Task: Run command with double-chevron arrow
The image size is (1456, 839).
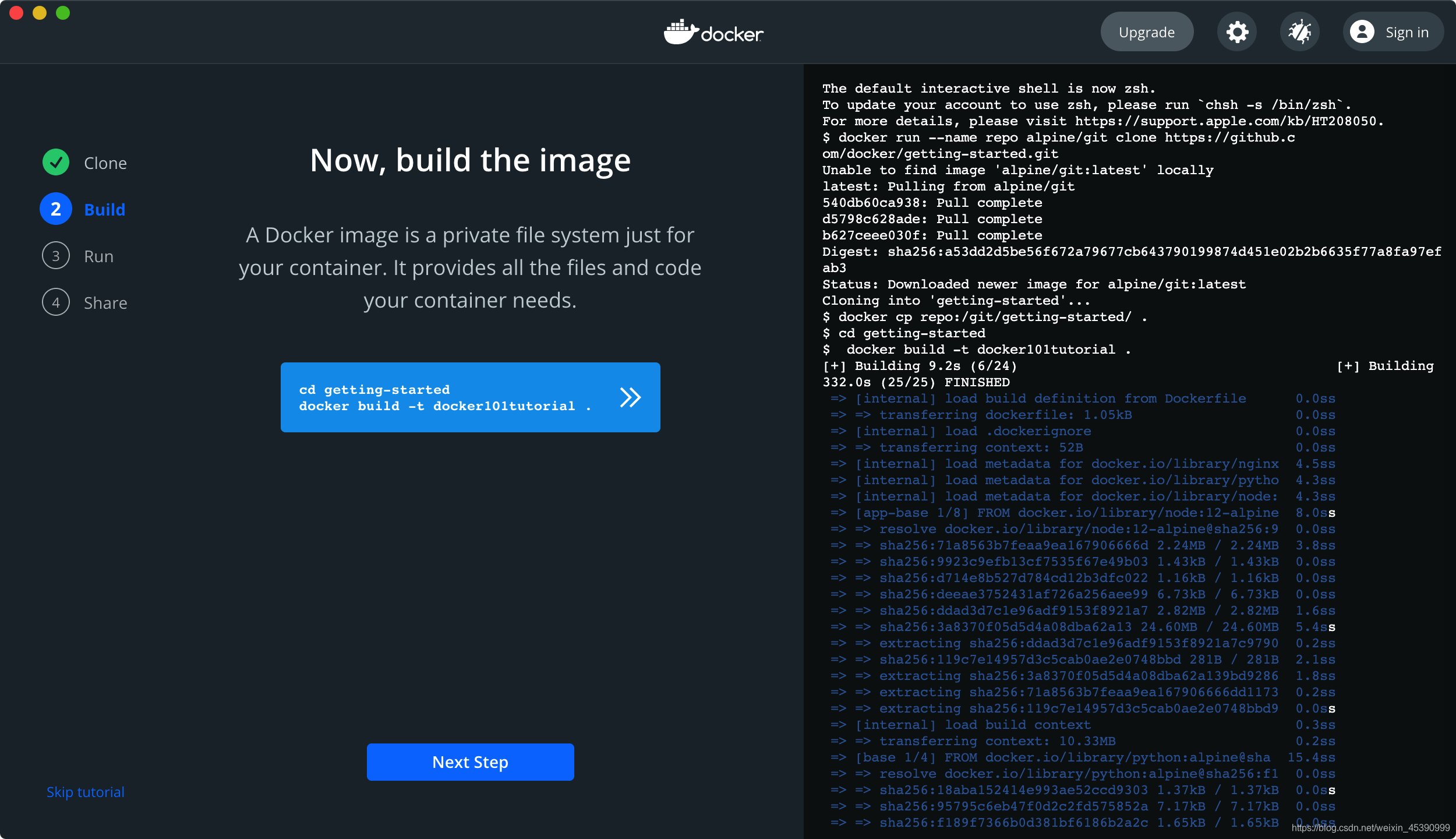Action: click(630, 397)
